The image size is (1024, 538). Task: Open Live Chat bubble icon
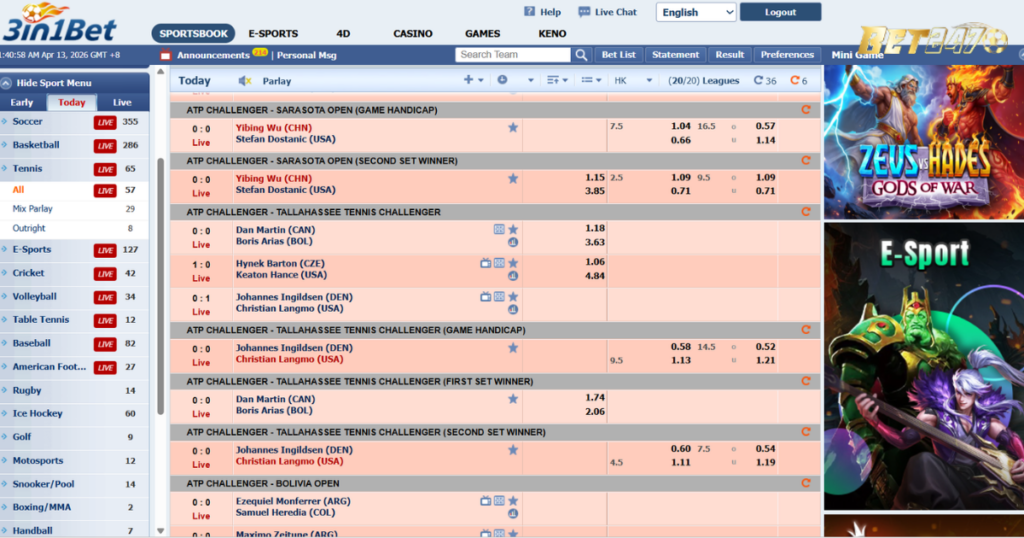pos(584,12)
